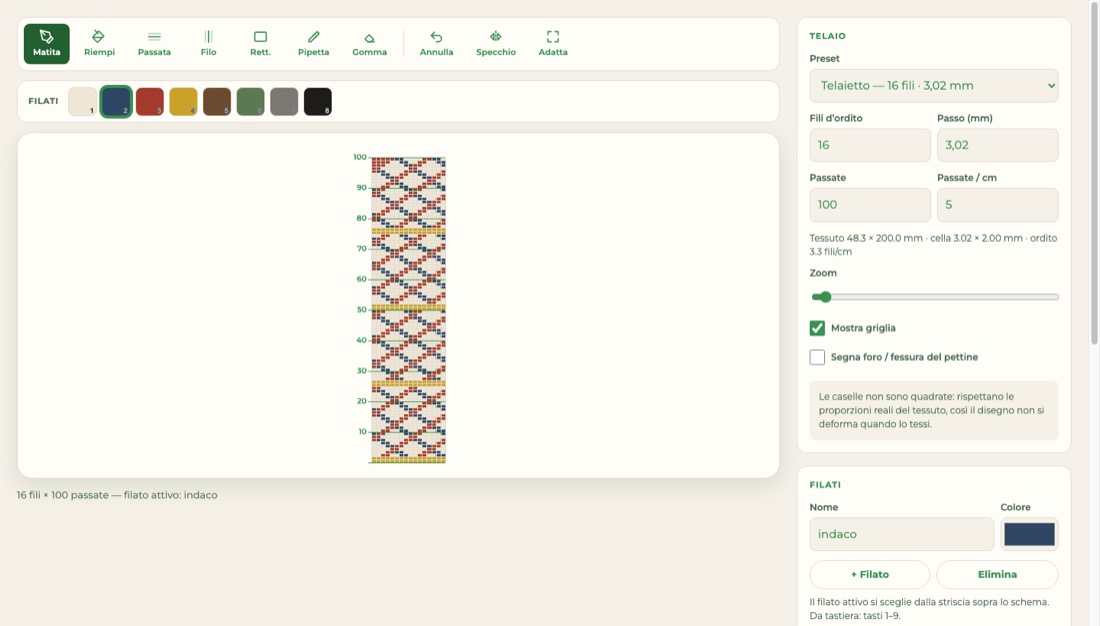Fit the pattern with Adatta
Viewport: 1100px width, 626px height.
(x=553, y=44)
